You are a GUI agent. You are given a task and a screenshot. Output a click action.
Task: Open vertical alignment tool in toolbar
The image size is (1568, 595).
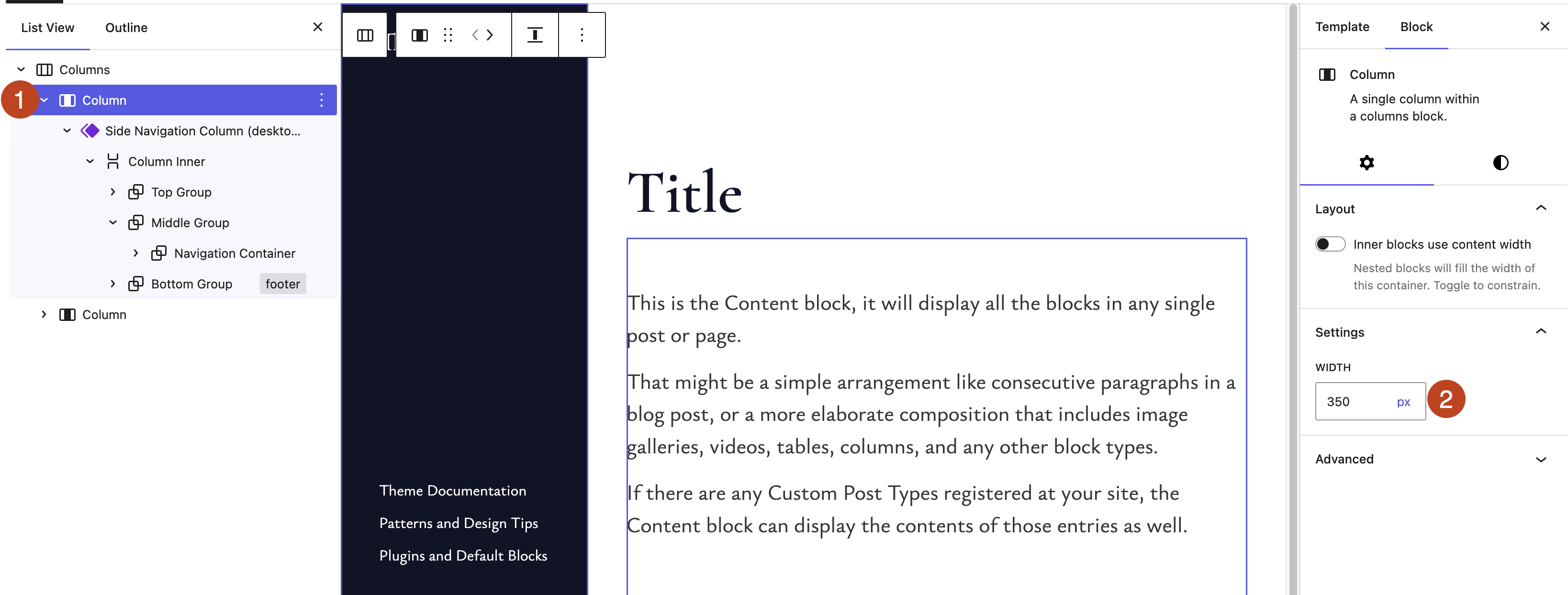point(535,35)
